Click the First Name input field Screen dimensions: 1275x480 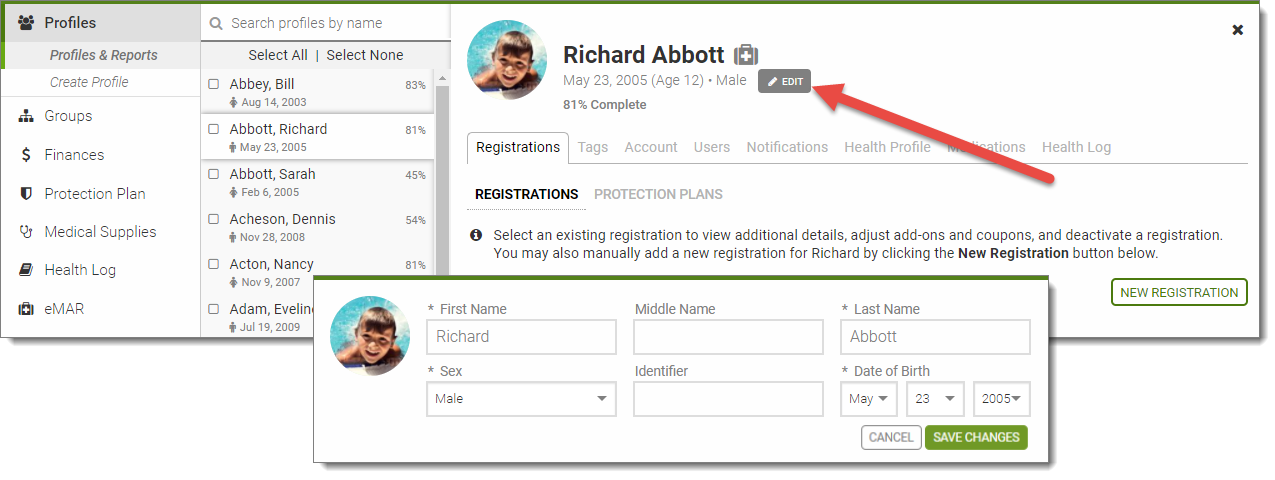tap(521, 337)
